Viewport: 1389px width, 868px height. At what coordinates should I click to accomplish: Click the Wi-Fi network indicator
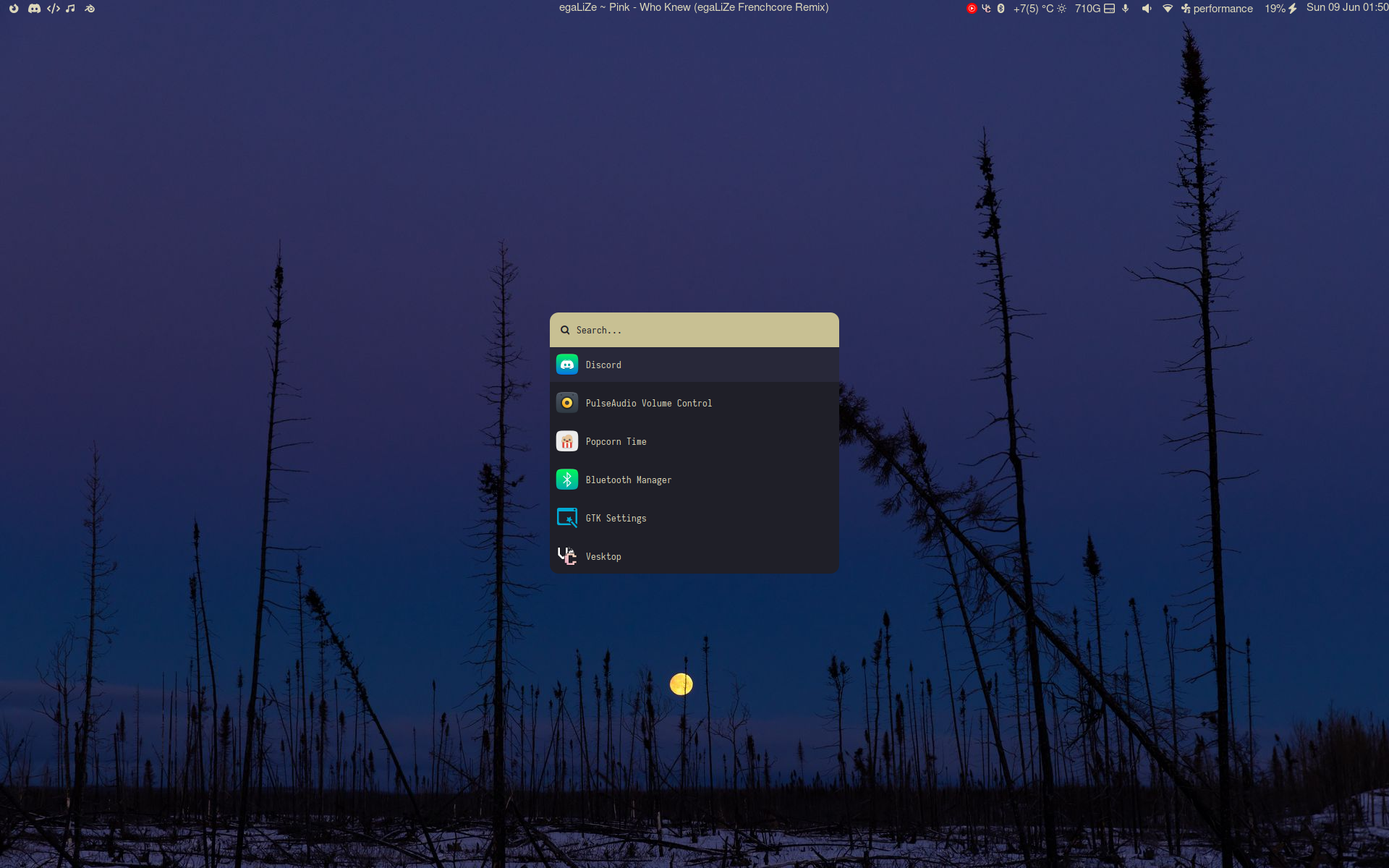pos(1168,9)
